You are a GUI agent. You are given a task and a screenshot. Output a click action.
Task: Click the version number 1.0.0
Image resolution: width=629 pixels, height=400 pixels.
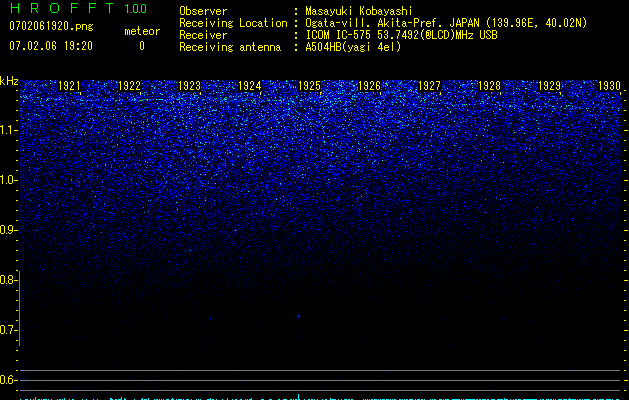click(x=136, y=9)
